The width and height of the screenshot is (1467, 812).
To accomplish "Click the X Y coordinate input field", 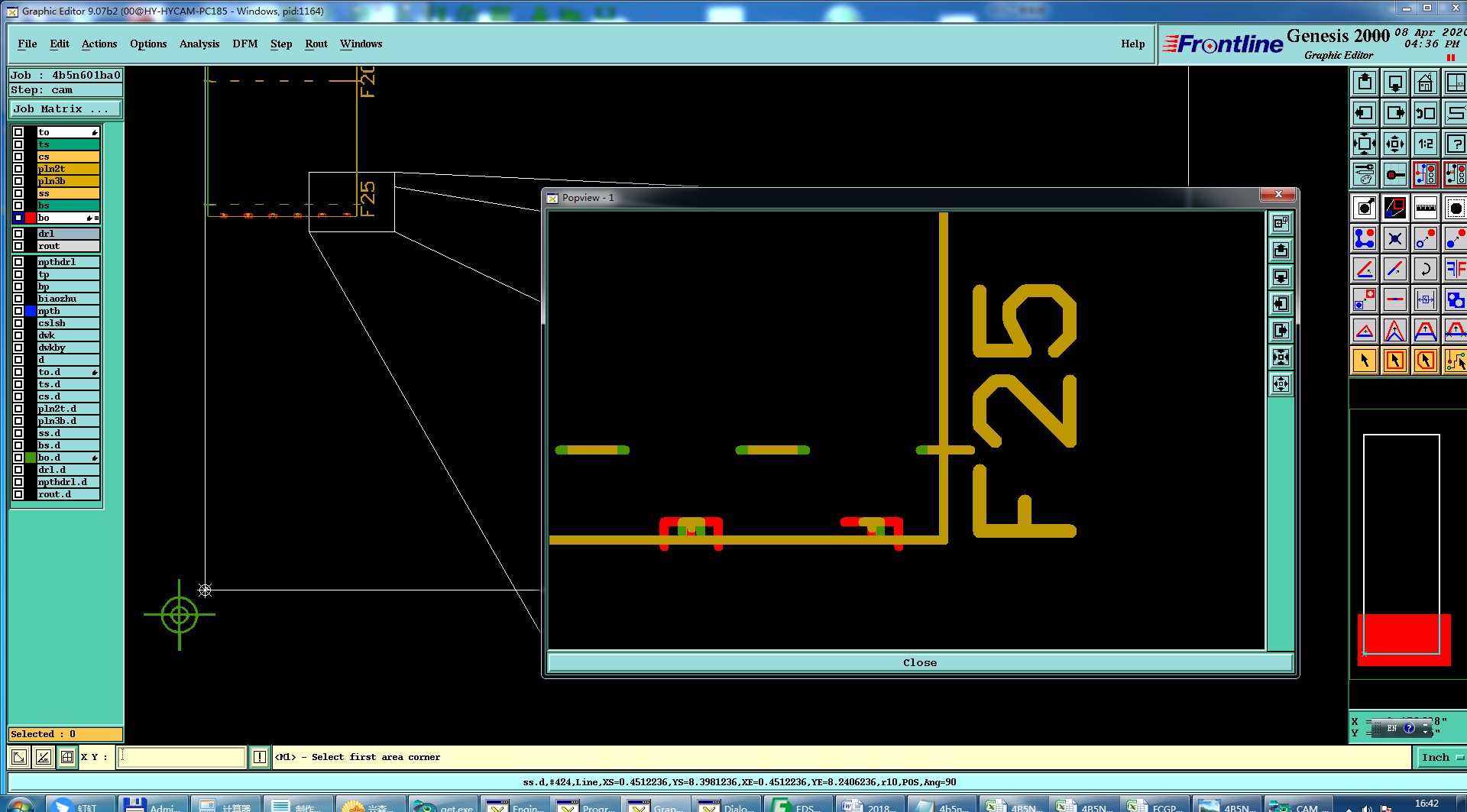I will tap(181, 757).
